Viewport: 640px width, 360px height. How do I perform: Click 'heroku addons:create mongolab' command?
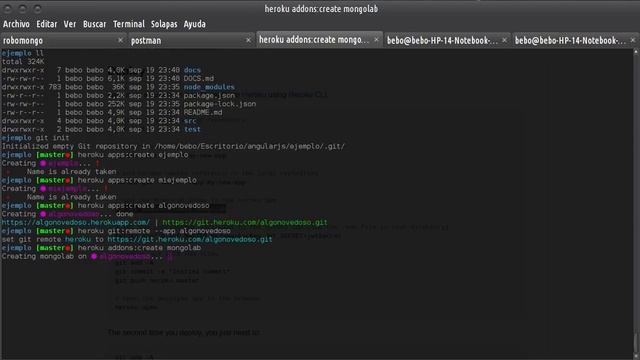139,248
